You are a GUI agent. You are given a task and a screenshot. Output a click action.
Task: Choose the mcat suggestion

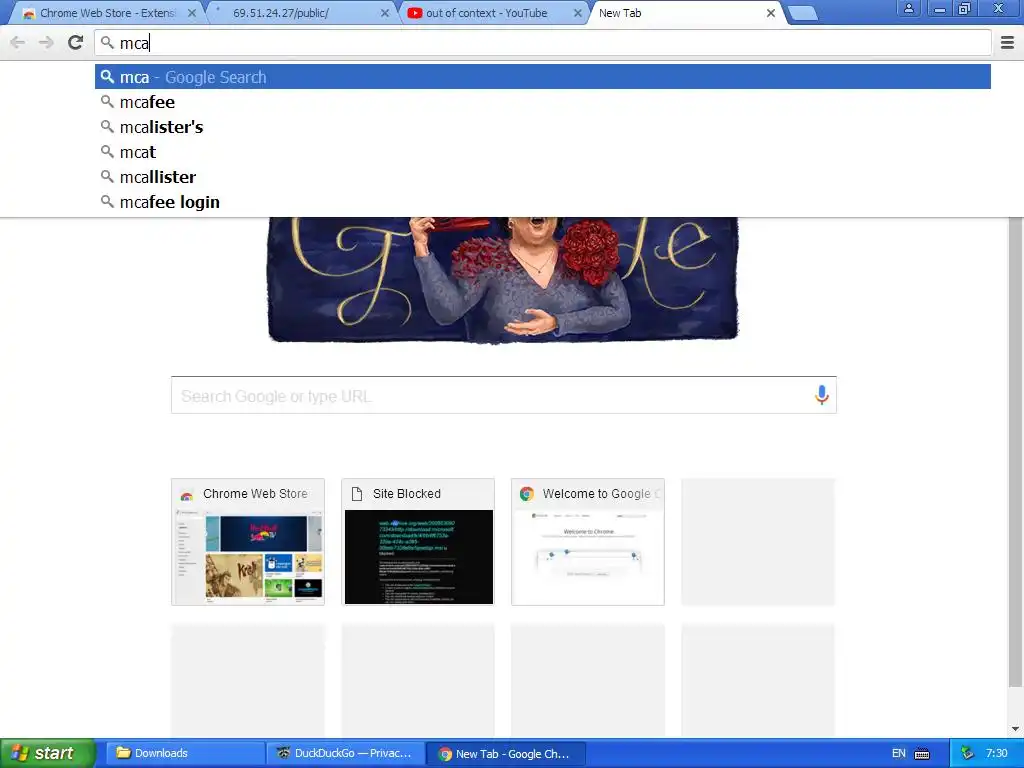(543, 152)
